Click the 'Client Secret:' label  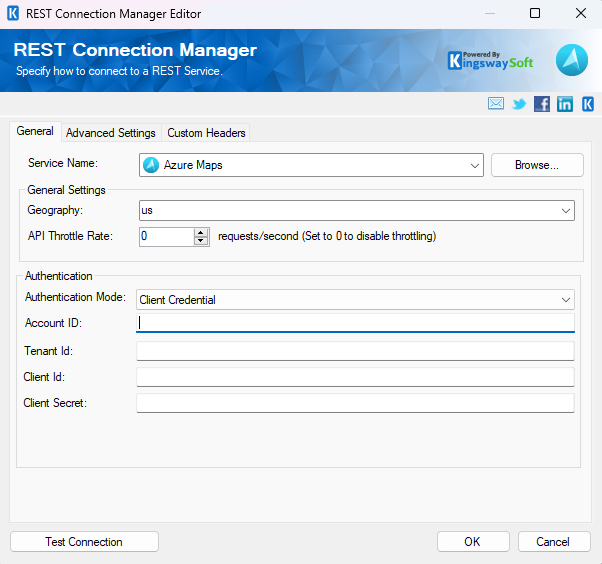pos(55,403)
